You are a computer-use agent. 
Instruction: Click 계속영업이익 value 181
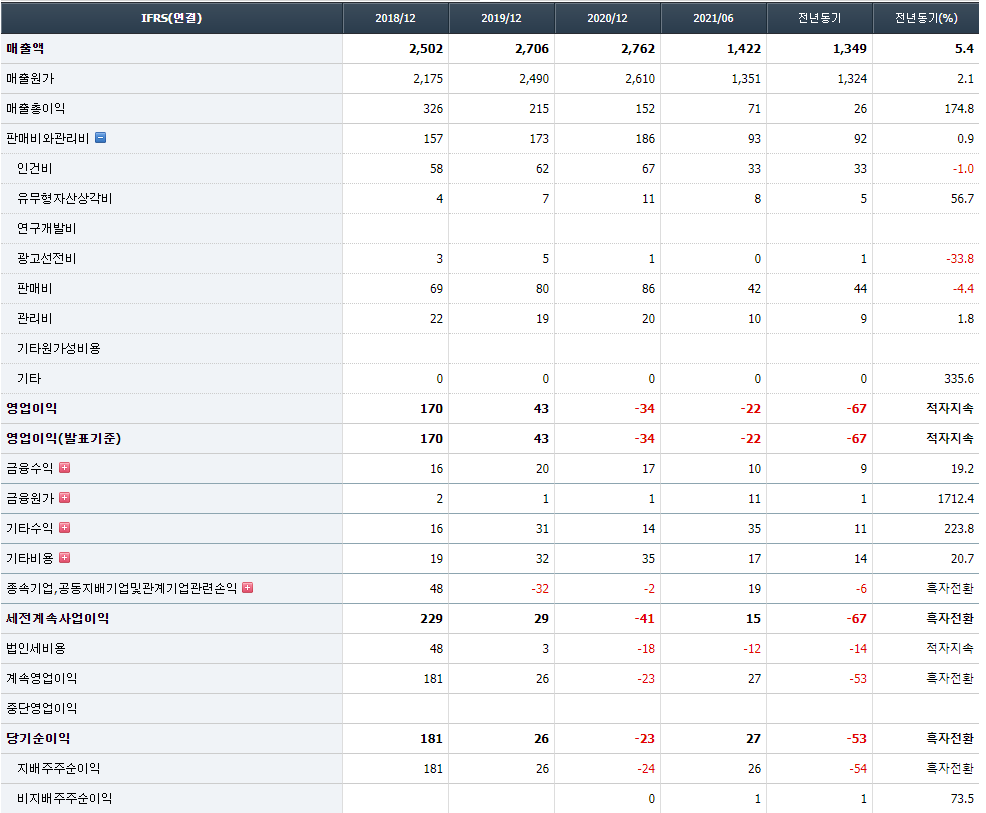(x=433, y=678)
